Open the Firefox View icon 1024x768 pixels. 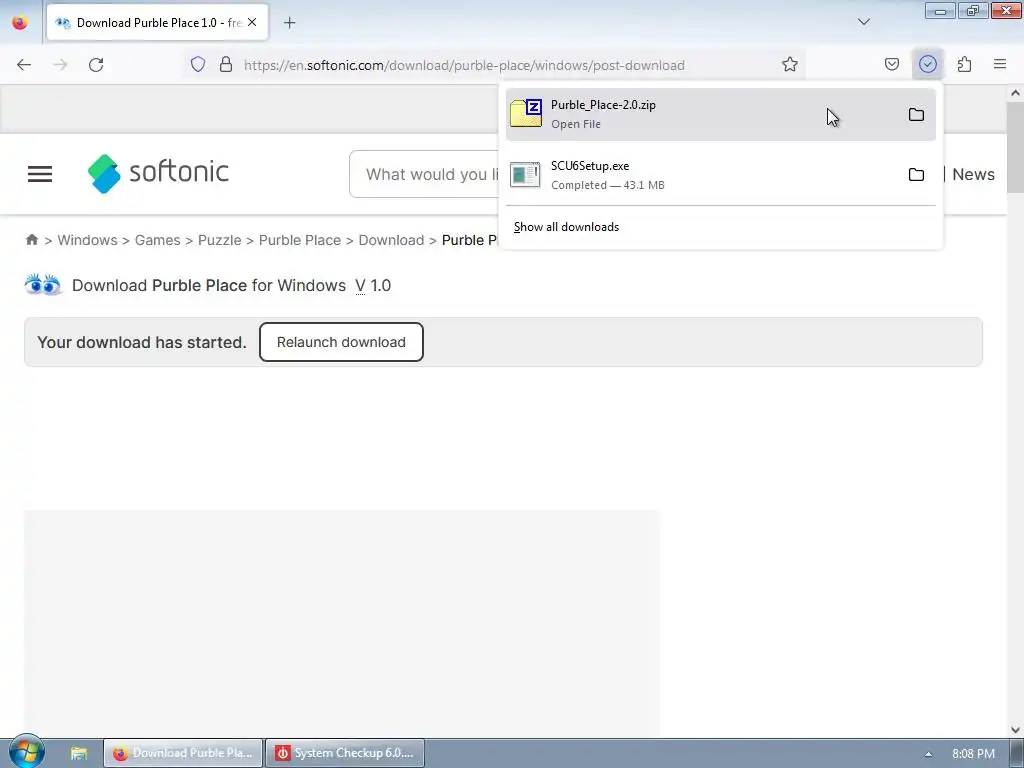coord(20,22)
